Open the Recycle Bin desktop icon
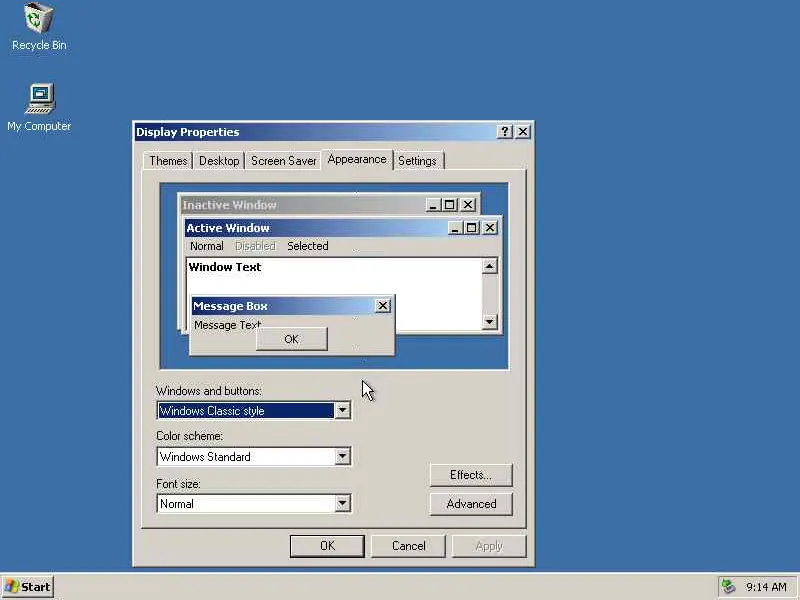This screenshot has width=800, height=600. (x=39, y=27)
